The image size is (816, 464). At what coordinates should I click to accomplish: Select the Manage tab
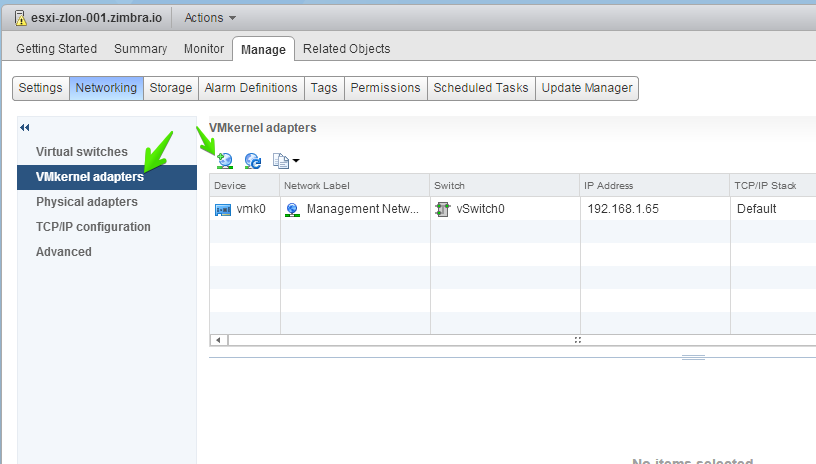tap(263, 49)
